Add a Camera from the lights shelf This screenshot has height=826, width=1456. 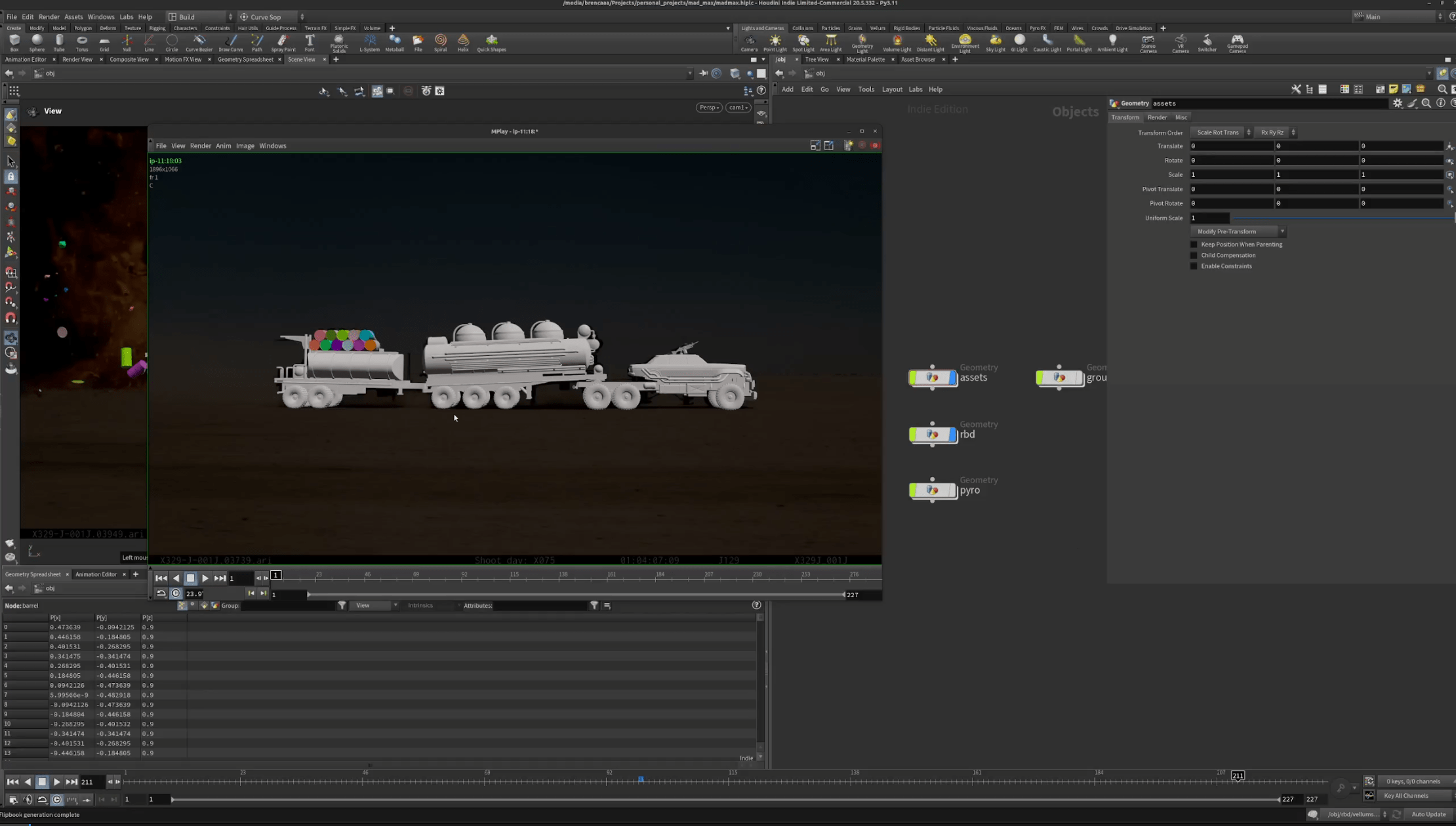point(749,43)
